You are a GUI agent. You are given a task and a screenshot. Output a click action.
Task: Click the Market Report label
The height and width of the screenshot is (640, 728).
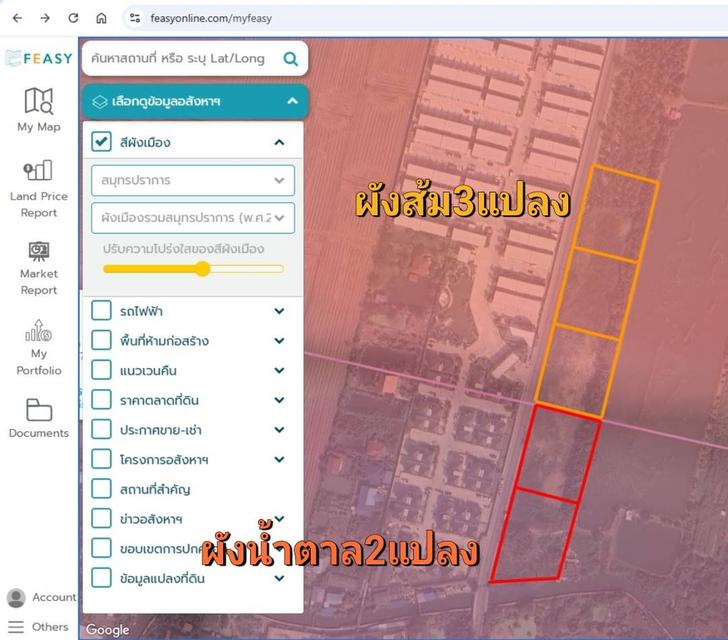(x=39, y=282)
